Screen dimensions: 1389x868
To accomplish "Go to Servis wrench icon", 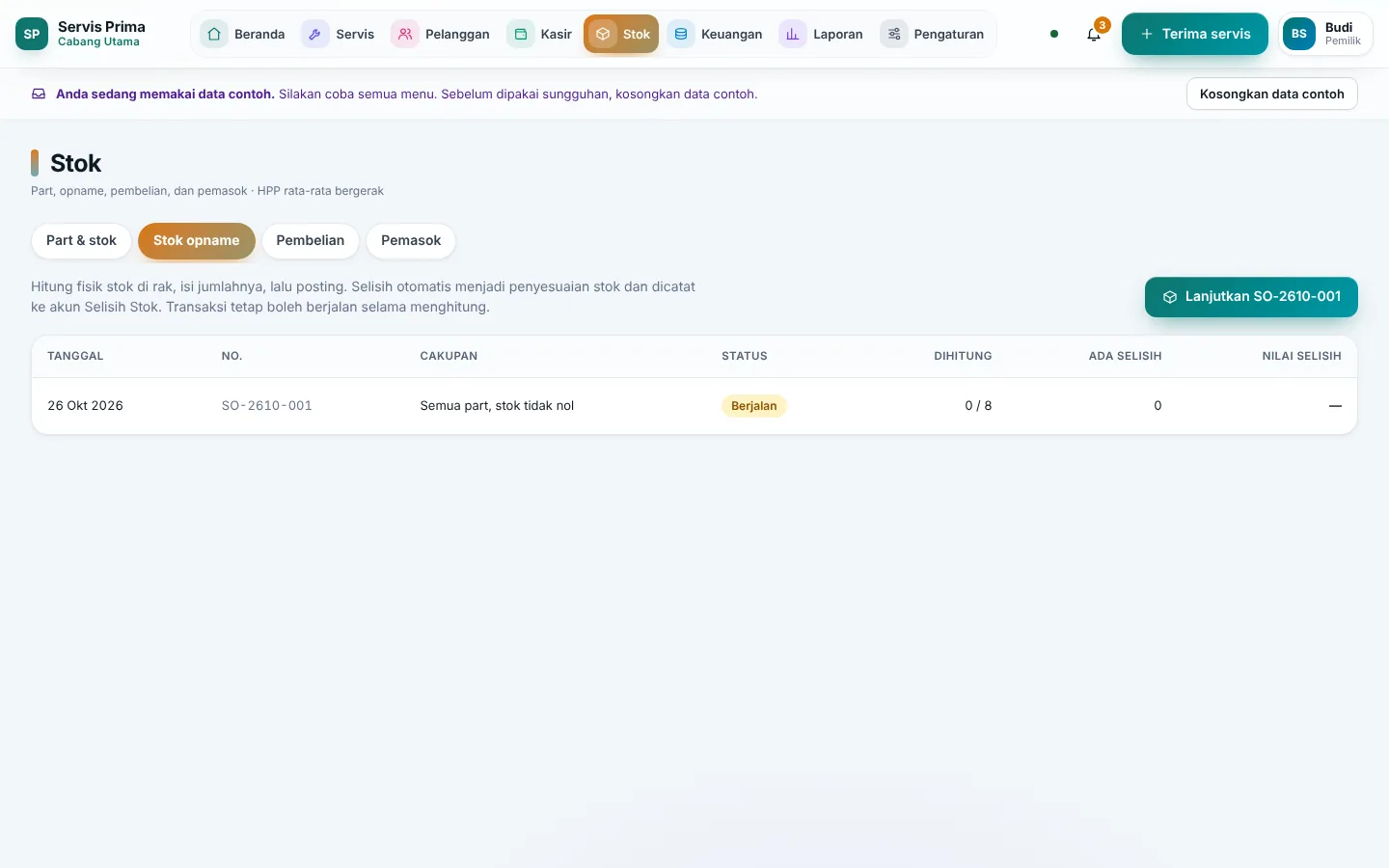I will [x=315, y=34].
